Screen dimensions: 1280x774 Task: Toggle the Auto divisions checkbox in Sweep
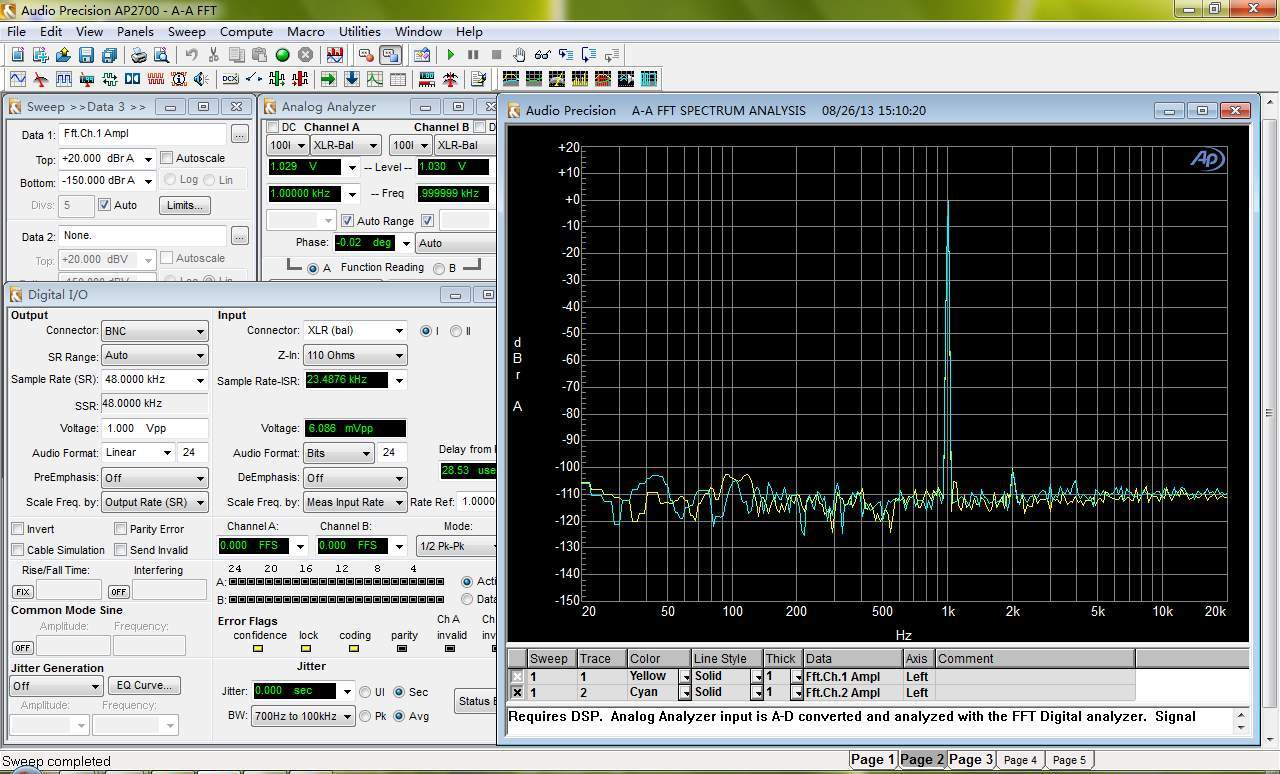click(x=104, y=205)
